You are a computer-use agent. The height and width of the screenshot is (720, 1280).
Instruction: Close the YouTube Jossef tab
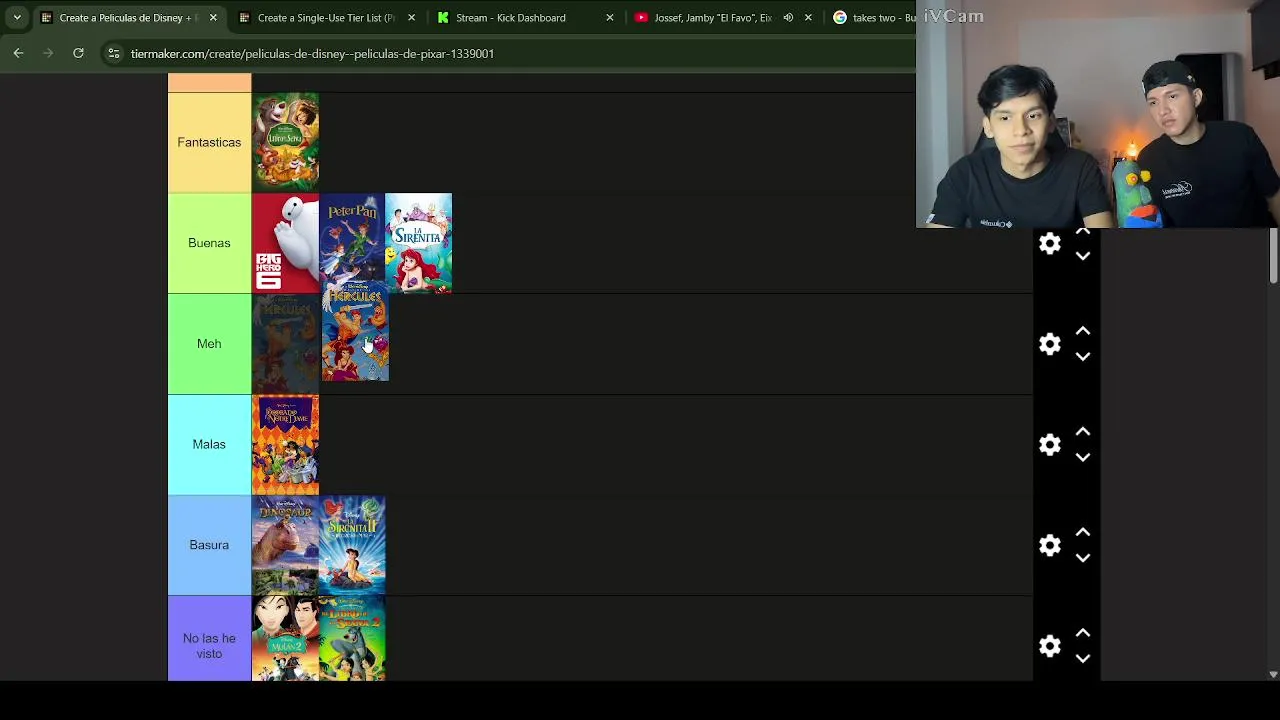coord(808,17)
